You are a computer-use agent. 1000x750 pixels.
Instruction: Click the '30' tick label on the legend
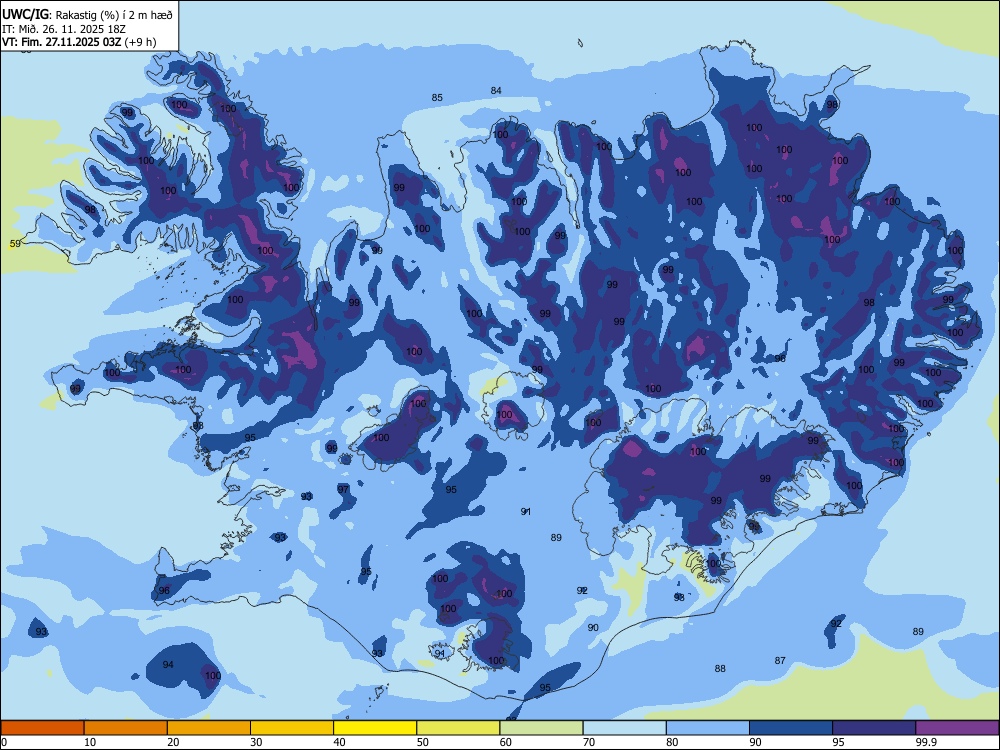pyautogui.click(x=256, y=742)
